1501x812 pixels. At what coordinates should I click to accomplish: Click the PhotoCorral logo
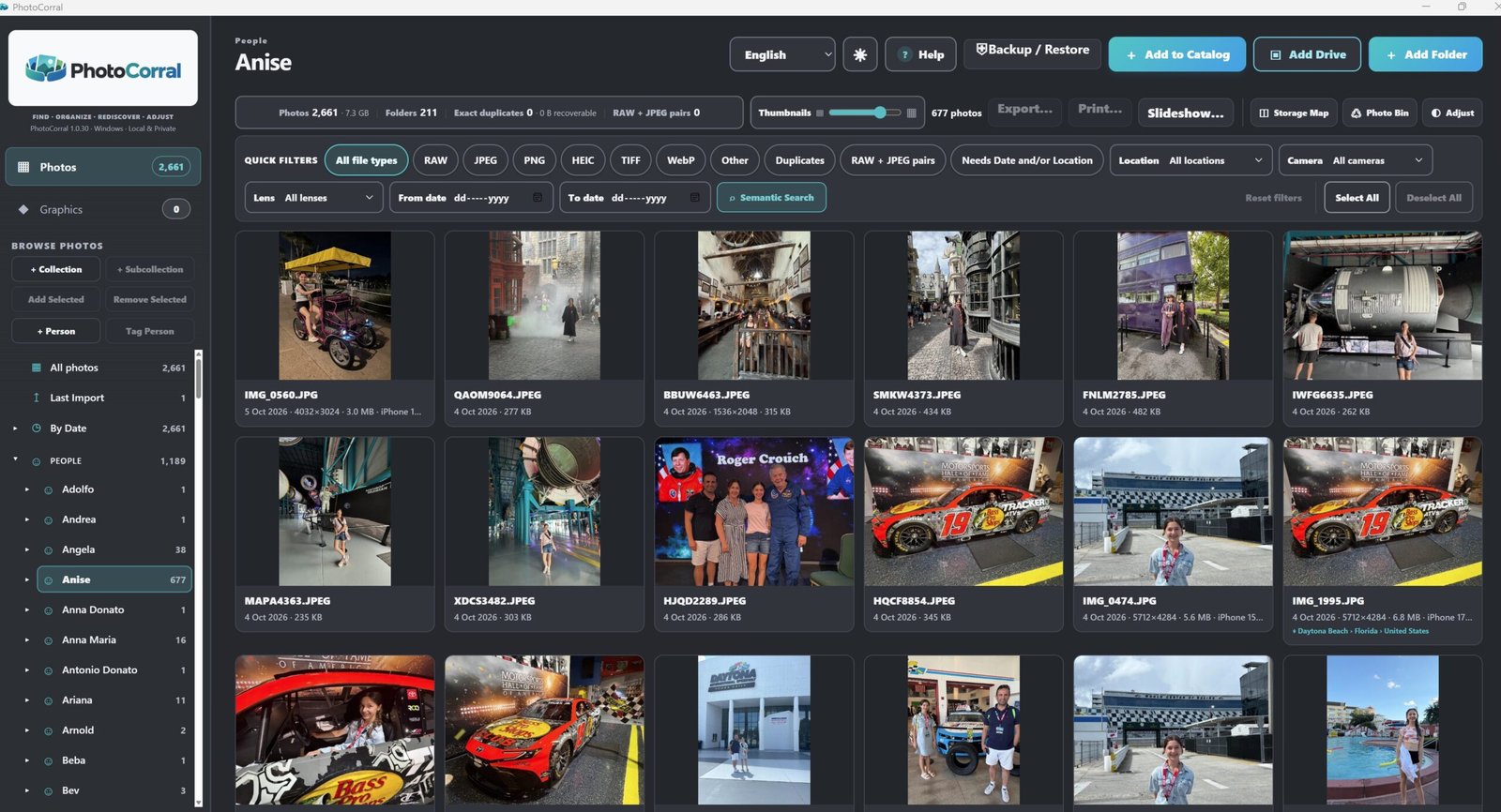103,68
